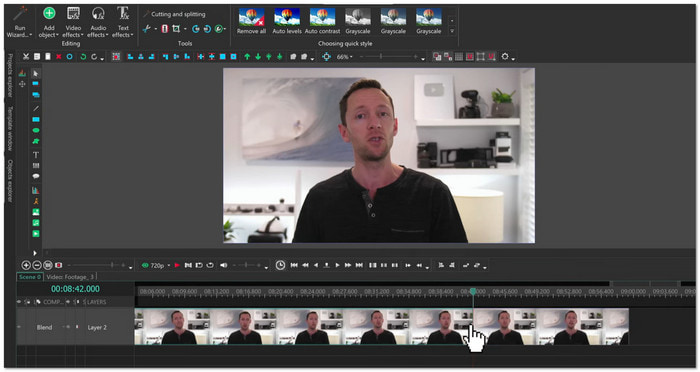Image resolution: width=700 pixels, height=372 pixels.
Task: Open the Video effects menu
Action: [73, 22]
